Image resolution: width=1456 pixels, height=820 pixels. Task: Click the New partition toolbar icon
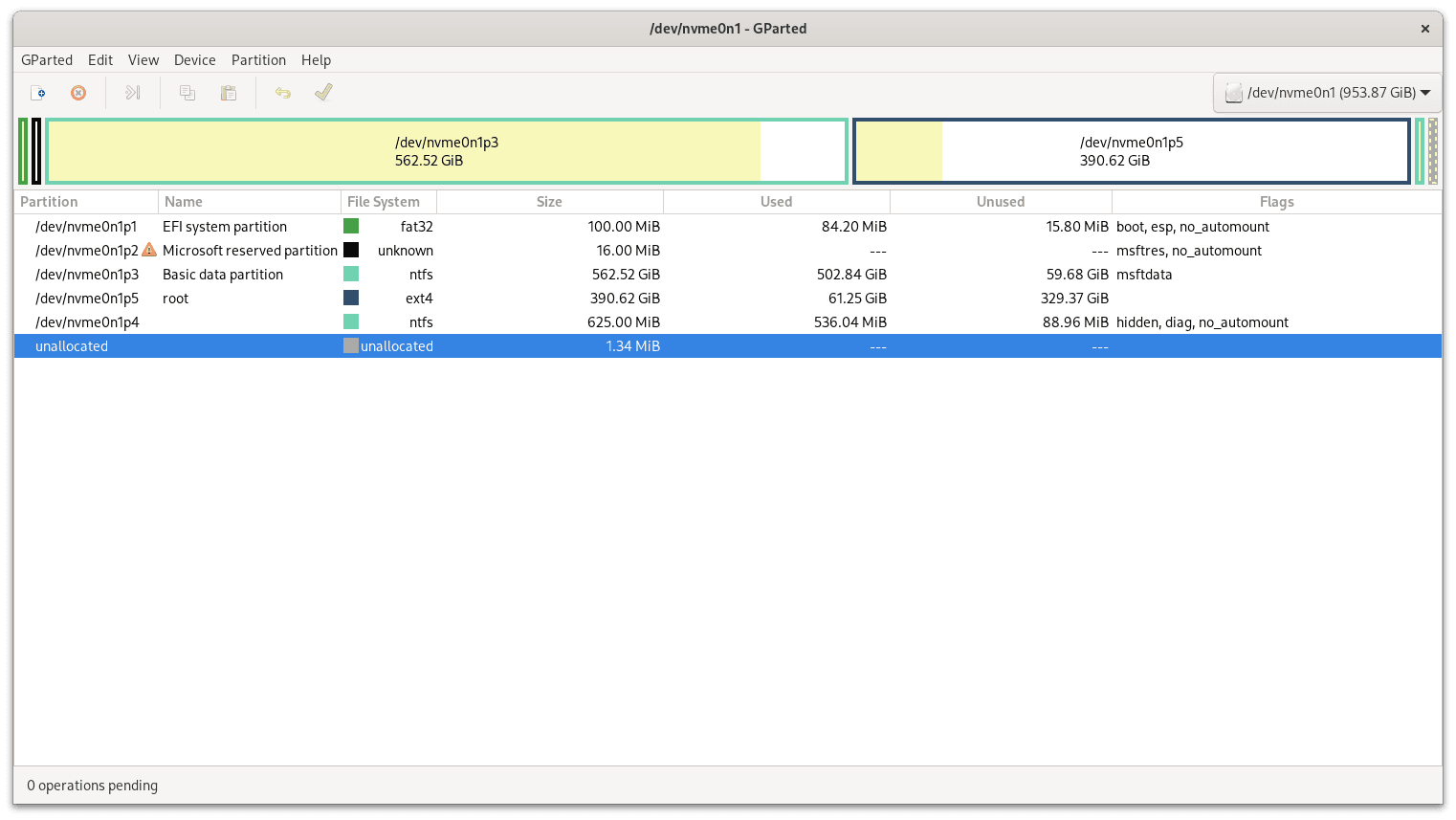(x=38, y=93)
